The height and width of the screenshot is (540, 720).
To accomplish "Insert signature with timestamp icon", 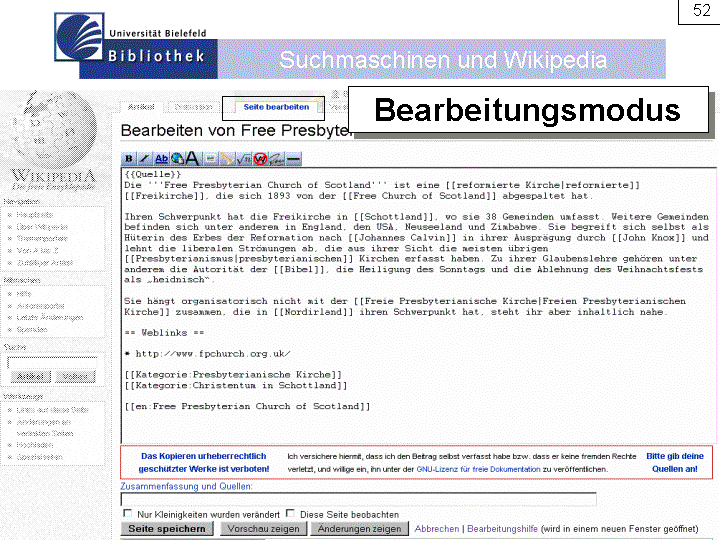I will (x=277, y=159).
